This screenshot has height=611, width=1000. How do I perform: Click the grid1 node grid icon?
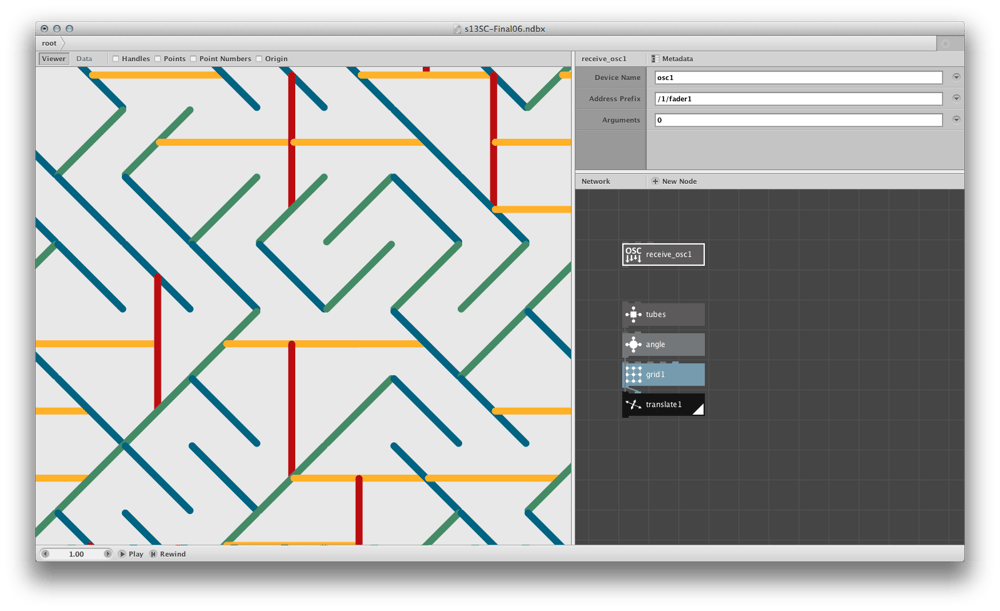[x=633, y=374]
